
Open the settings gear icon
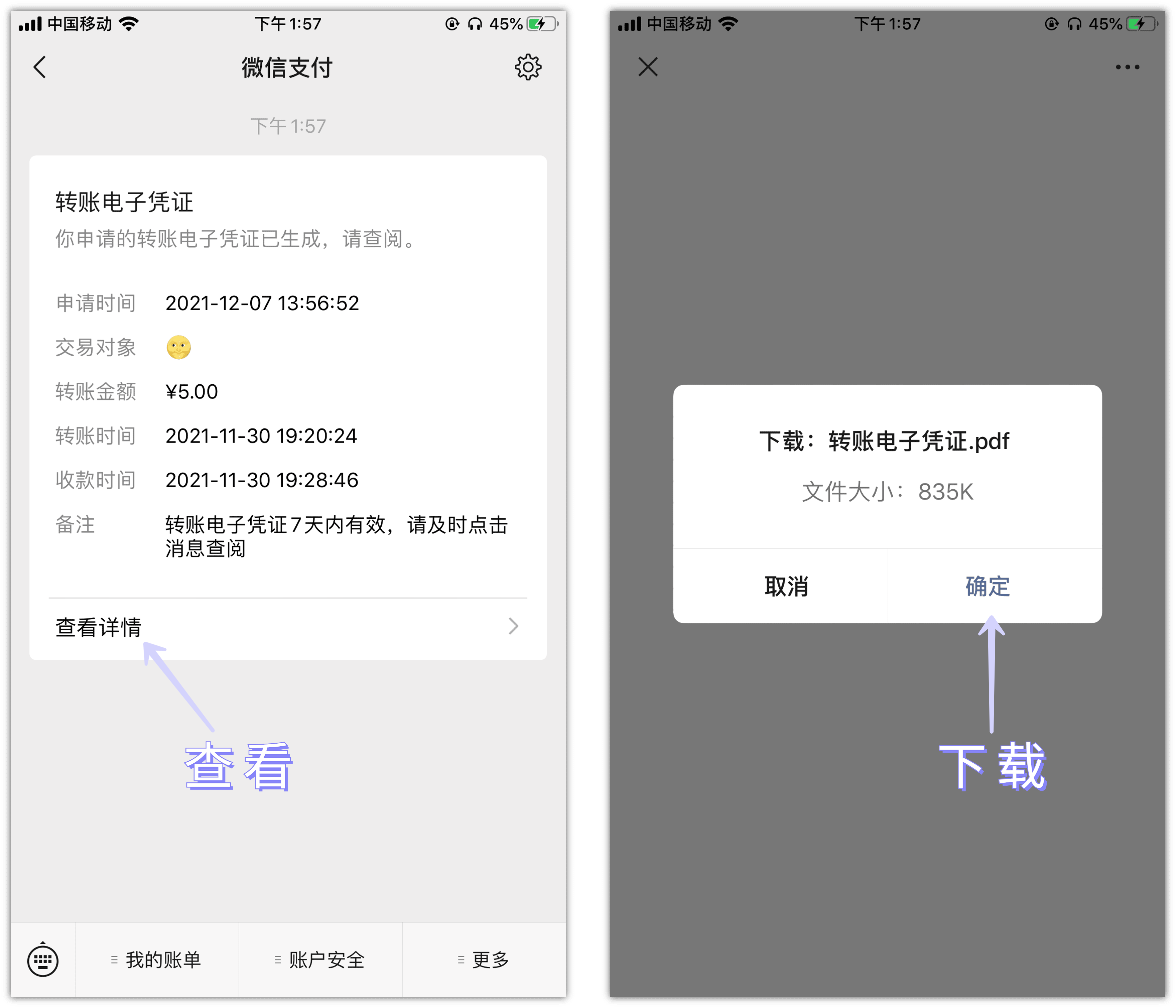click(x=528, y=67)
